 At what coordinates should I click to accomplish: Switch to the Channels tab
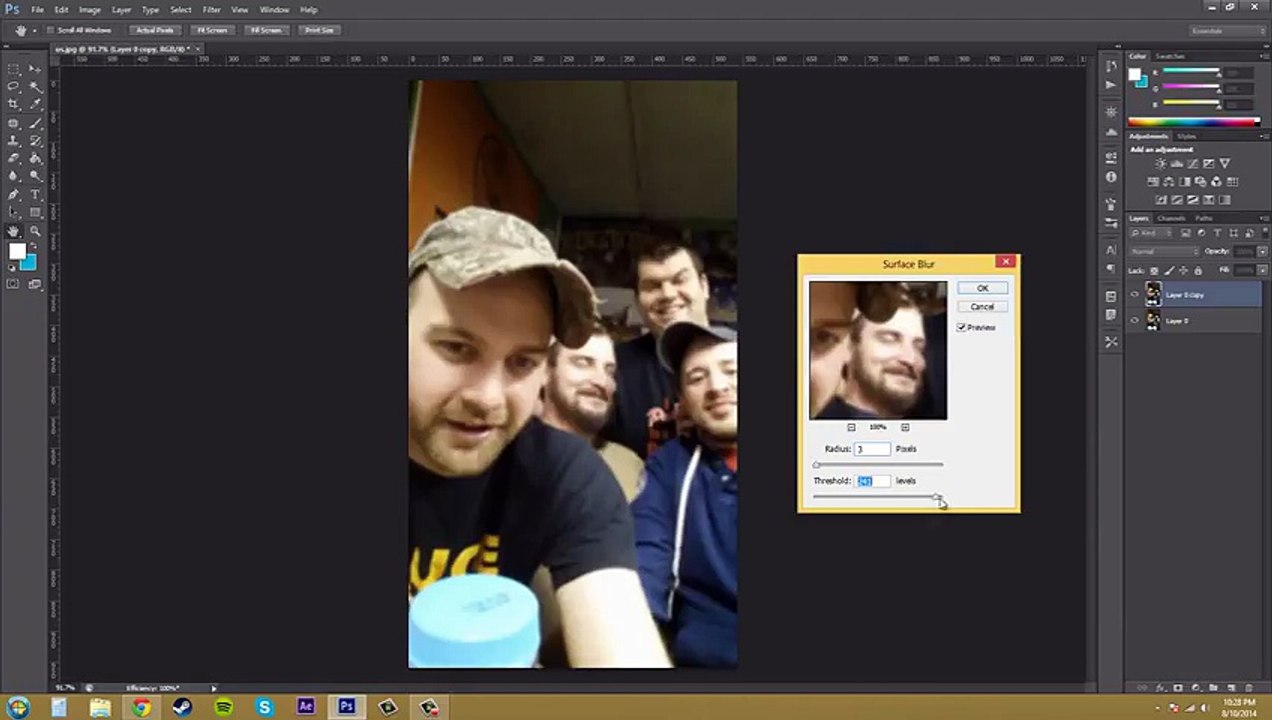click(1171, 218)
